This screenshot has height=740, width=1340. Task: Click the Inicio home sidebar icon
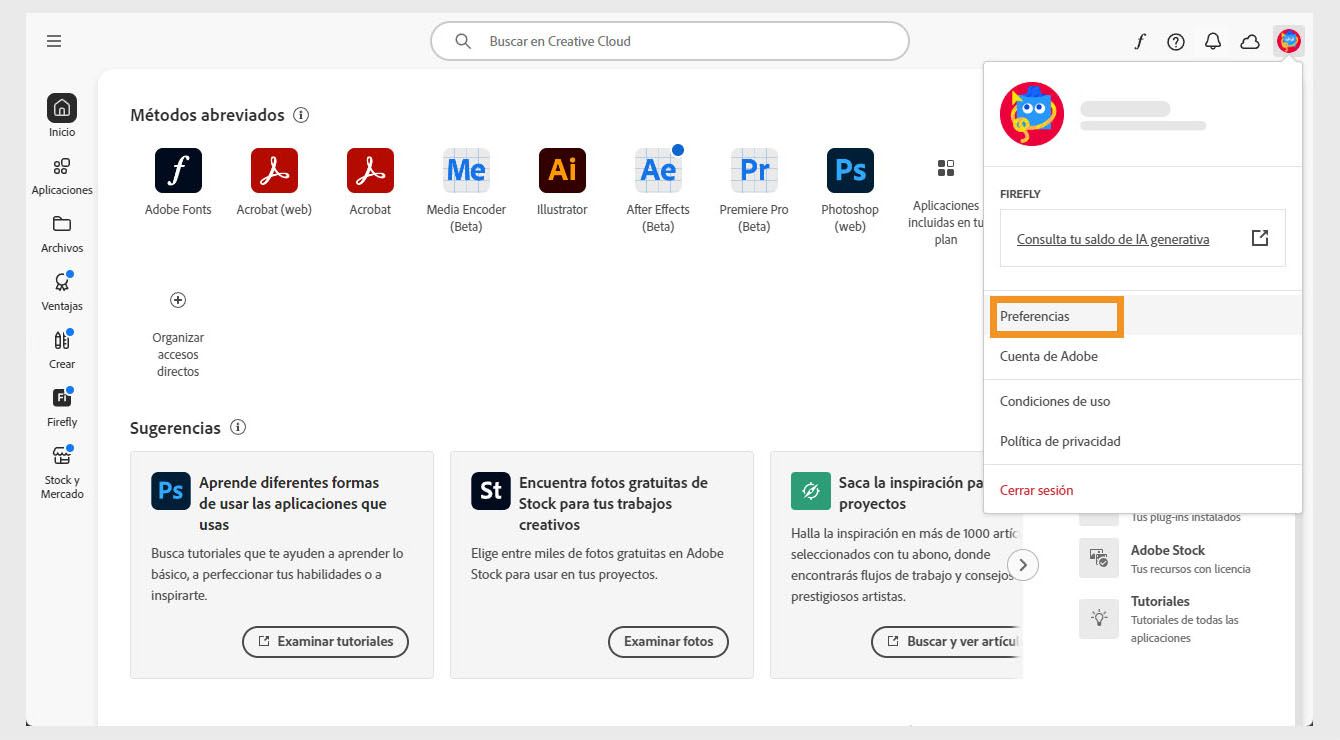(x=62, y=108)
